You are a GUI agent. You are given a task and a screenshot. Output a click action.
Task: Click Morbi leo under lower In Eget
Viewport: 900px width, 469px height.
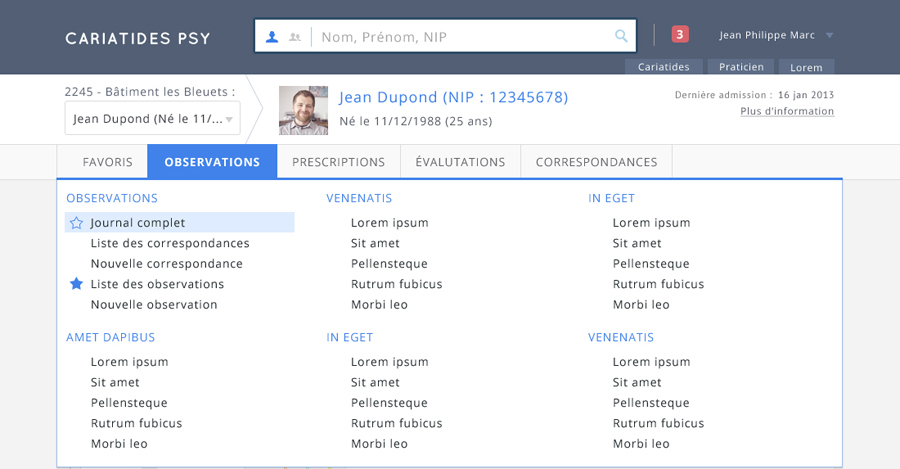click(379, 443)
